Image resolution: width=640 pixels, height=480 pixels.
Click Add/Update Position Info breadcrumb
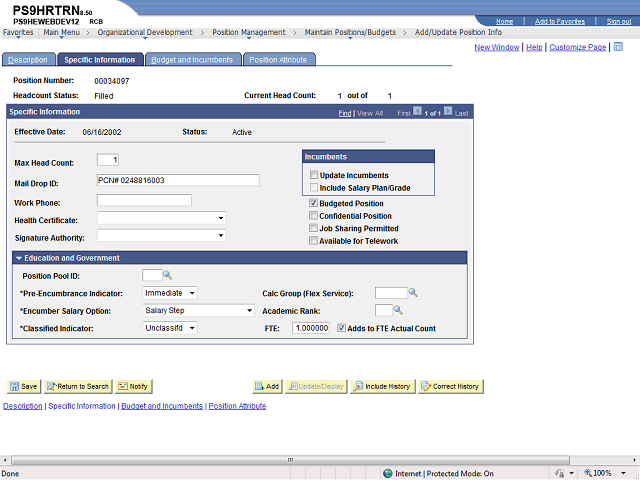458,32
